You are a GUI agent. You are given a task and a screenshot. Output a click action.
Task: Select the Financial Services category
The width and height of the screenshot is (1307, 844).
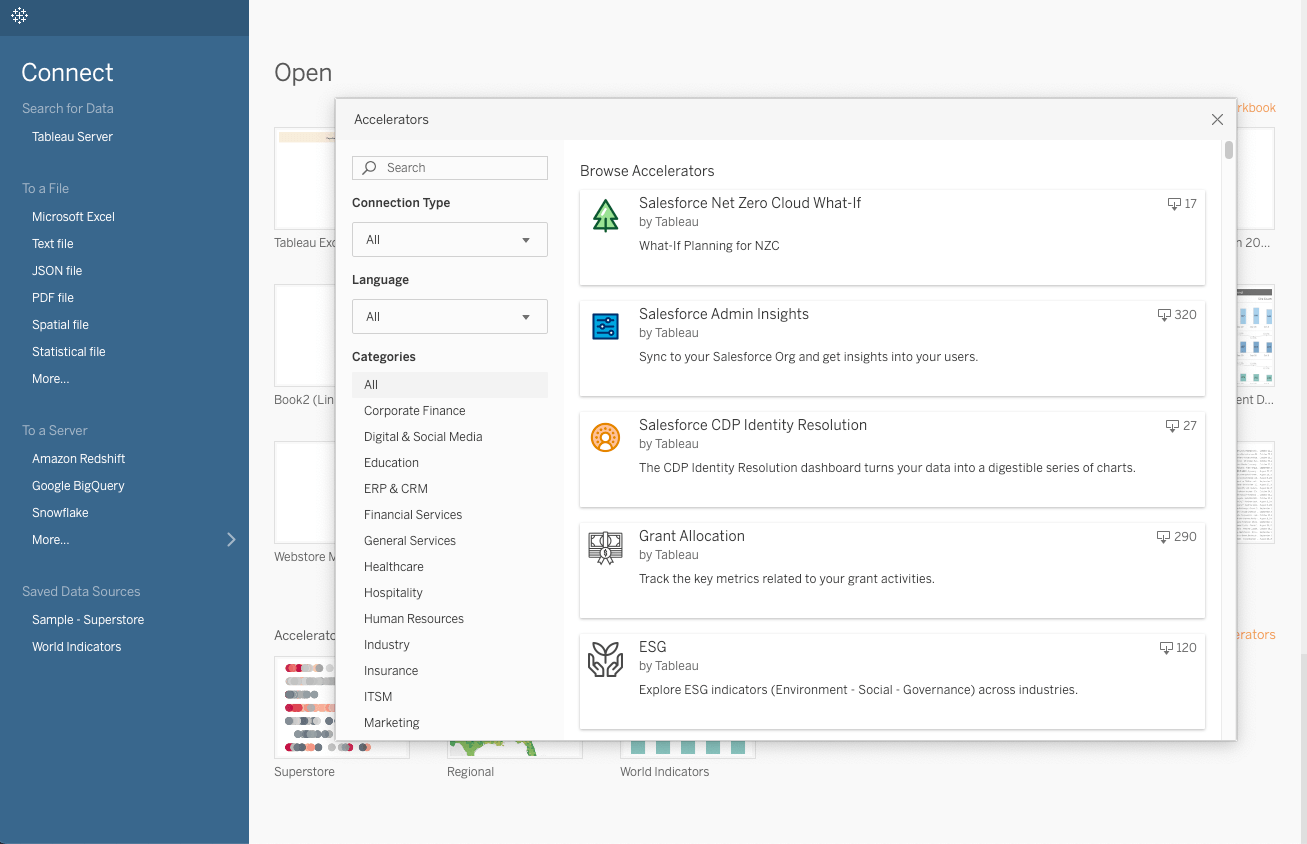click(x=412, y=515)
